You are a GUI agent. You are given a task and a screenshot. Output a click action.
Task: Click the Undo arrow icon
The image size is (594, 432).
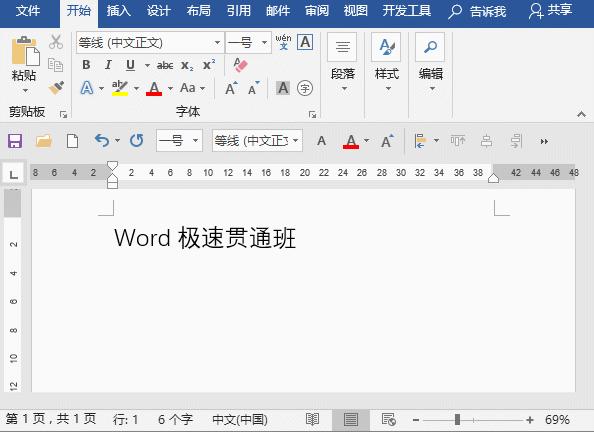pyautogui.click(x=102, y=141)
